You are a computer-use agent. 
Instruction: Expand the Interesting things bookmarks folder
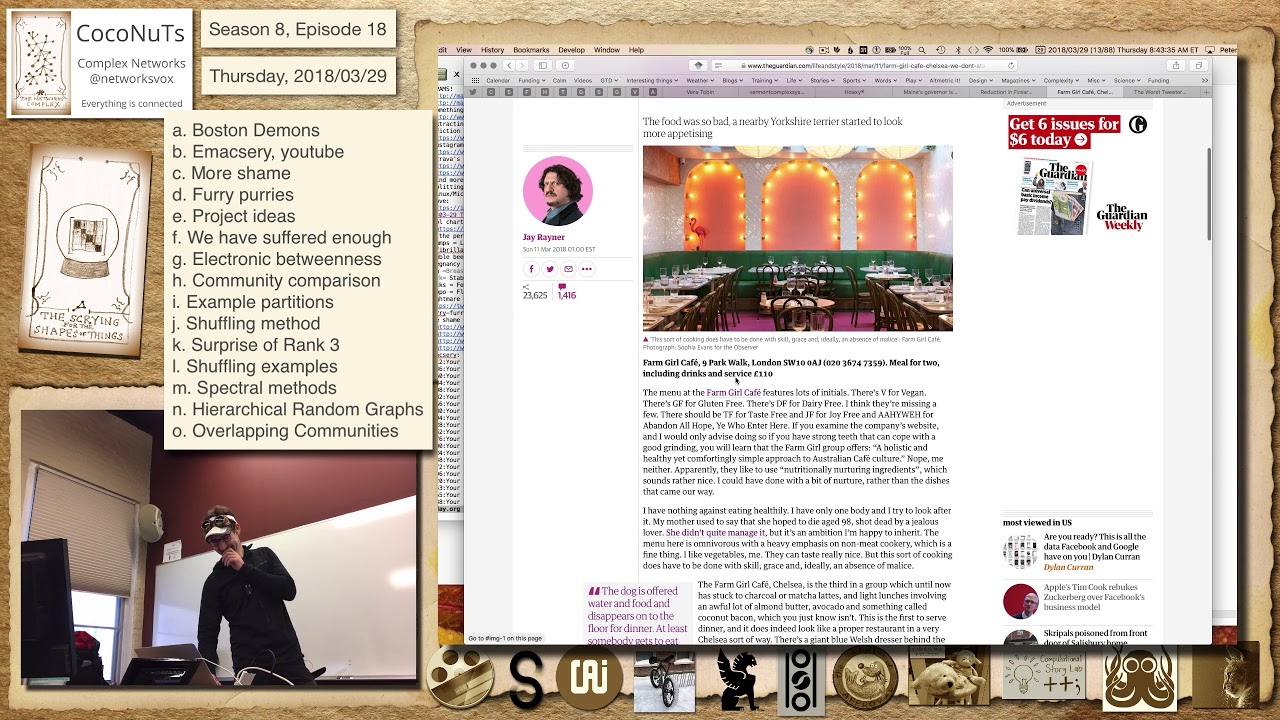click(652, 81)
